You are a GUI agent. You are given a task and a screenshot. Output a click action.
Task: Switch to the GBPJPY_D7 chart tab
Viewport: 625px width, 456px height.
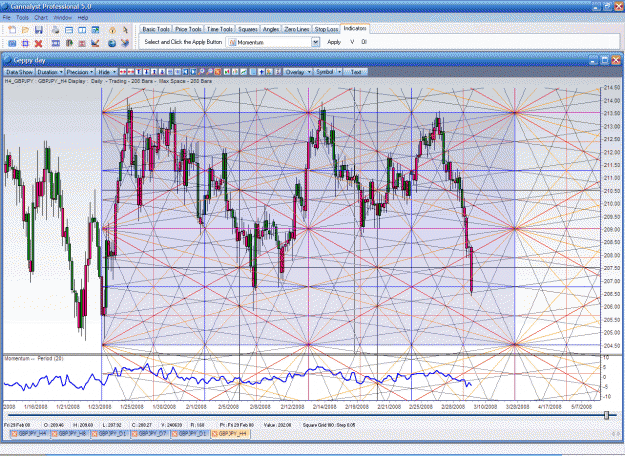(149, 433)
